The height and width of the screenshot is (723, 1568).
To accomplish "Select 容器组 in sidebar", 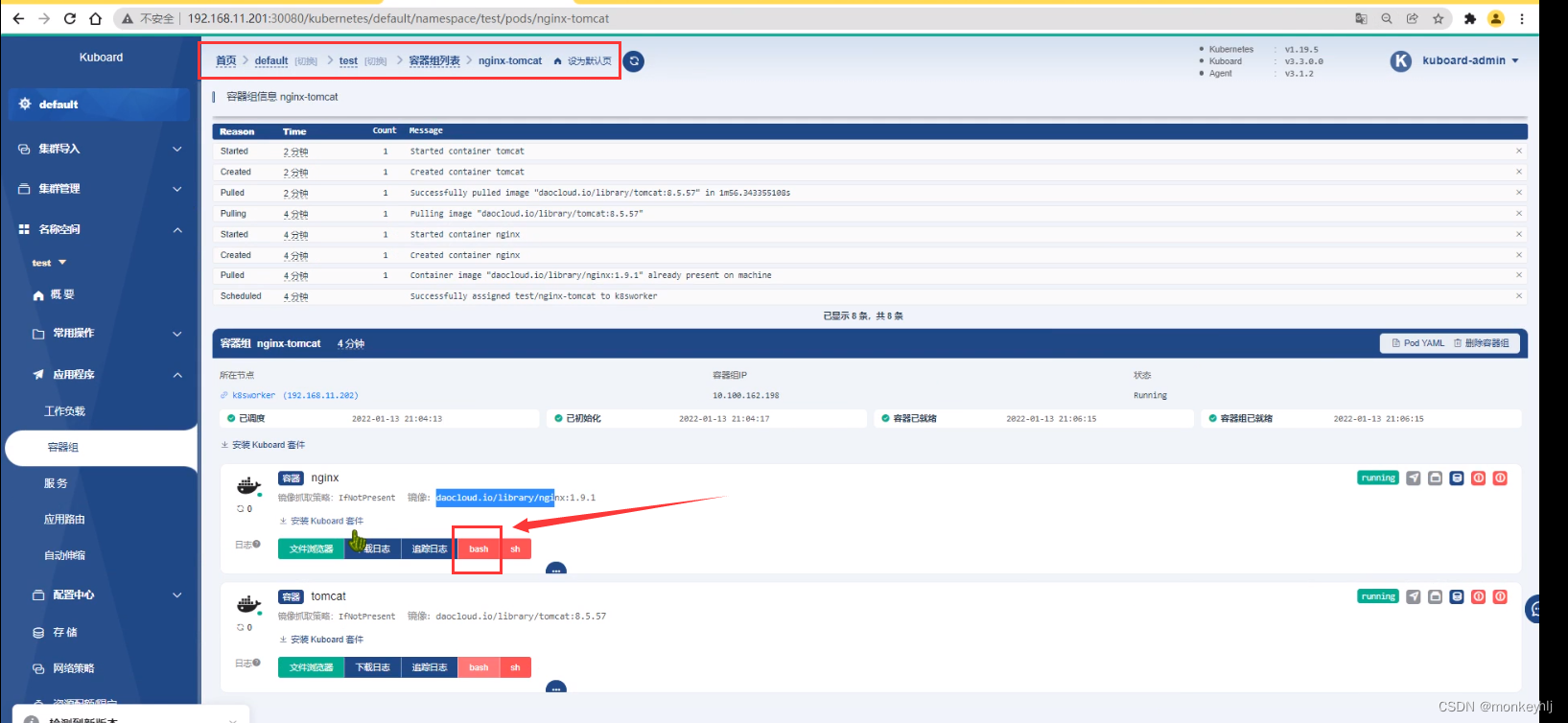I will click(100, 448).
